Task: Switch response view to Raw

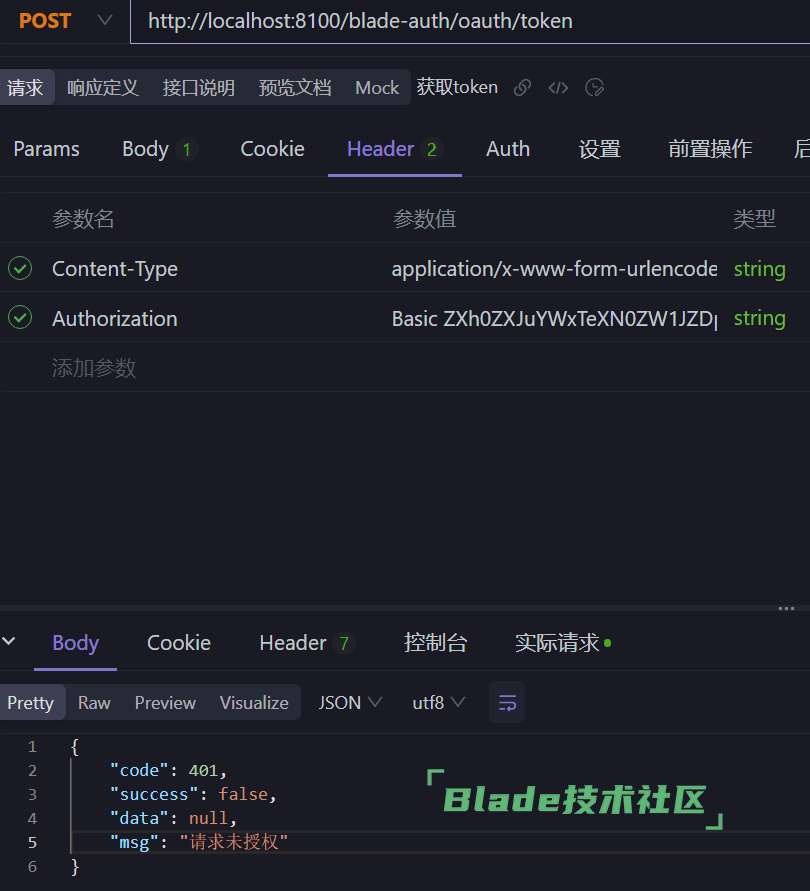Action: pos(93,702)
